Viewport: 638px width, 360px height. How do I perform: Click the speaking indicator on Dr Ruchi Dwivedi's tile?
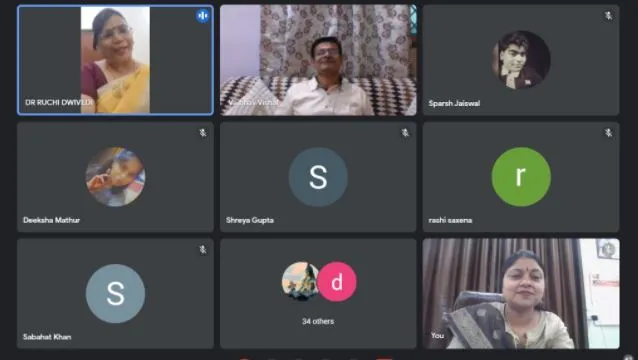point(203,16)
